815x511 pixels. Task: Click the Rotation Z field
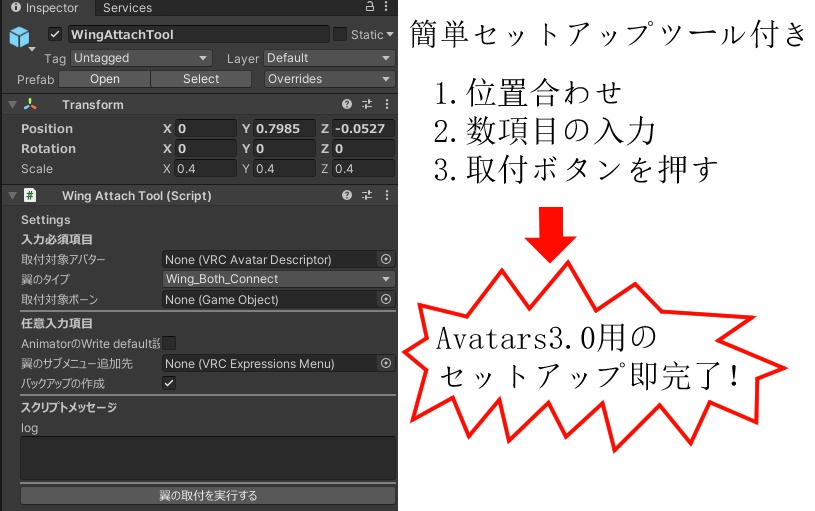(363, 149)
